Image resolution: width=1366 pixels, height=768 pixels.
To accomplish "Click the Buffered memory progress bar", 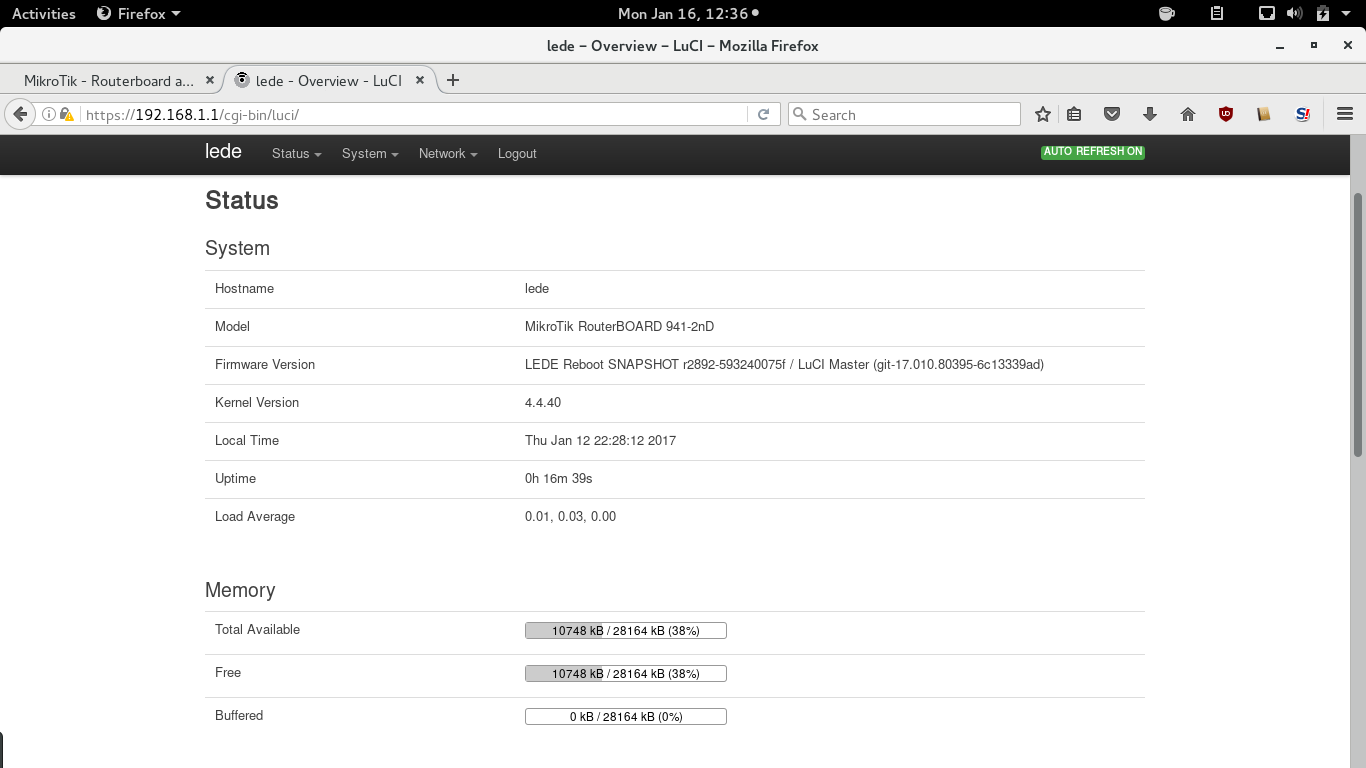I will point(626,717).
